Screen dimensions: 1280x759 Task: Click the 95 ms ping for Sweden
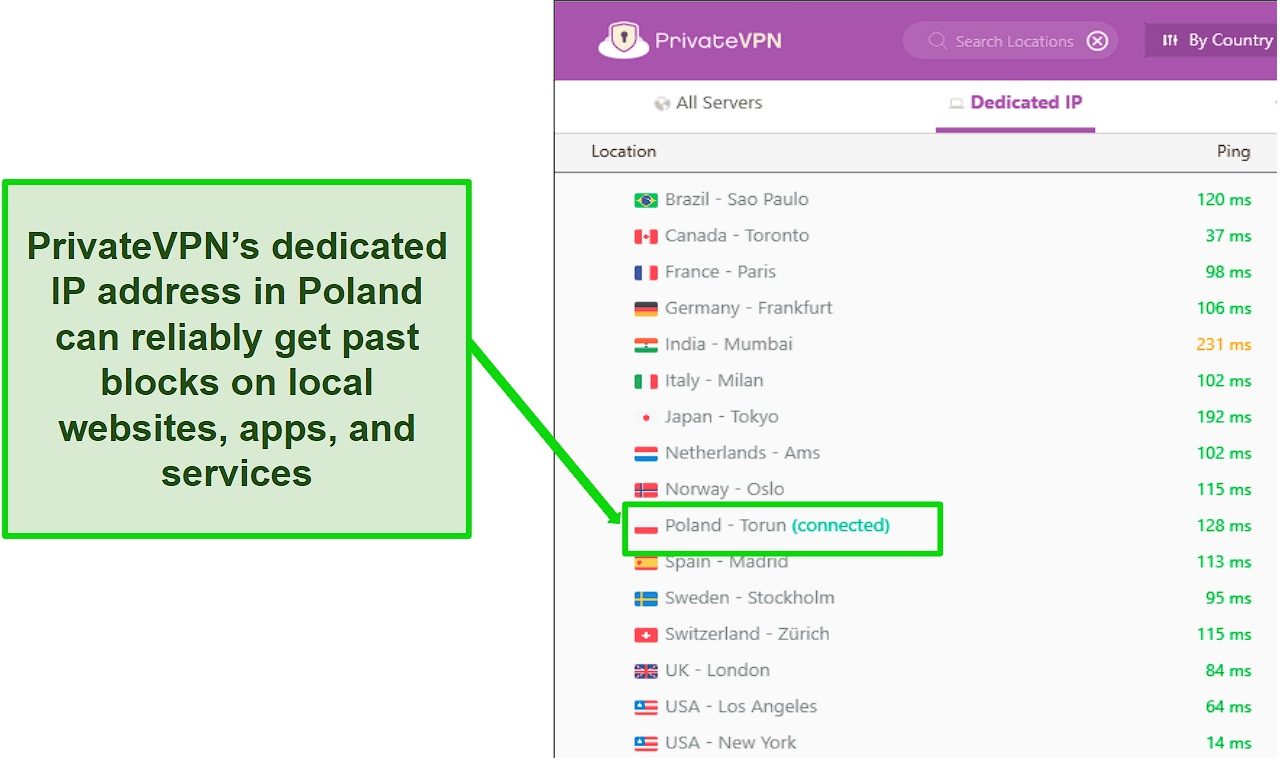[x=1228, y=597]
